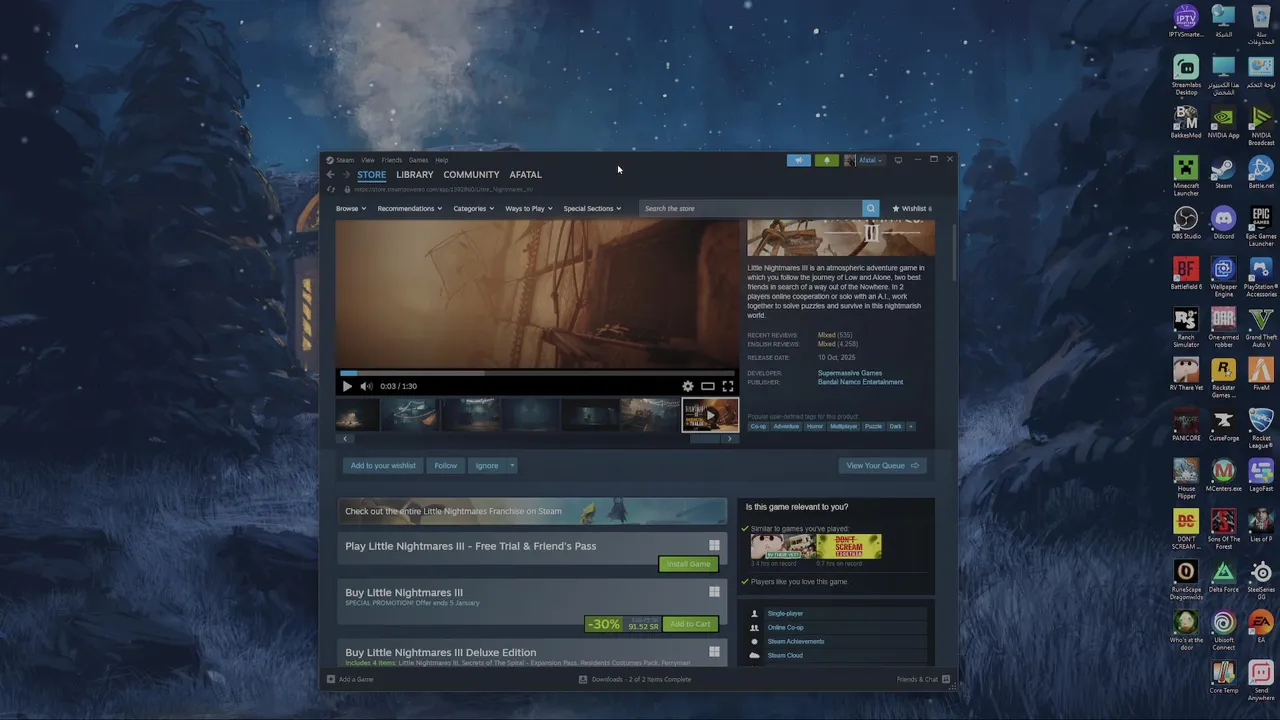The width and height of the screenshot is (1280, 720).
Task: Click Add a Game at bottom left
Action: click(350, 680)
